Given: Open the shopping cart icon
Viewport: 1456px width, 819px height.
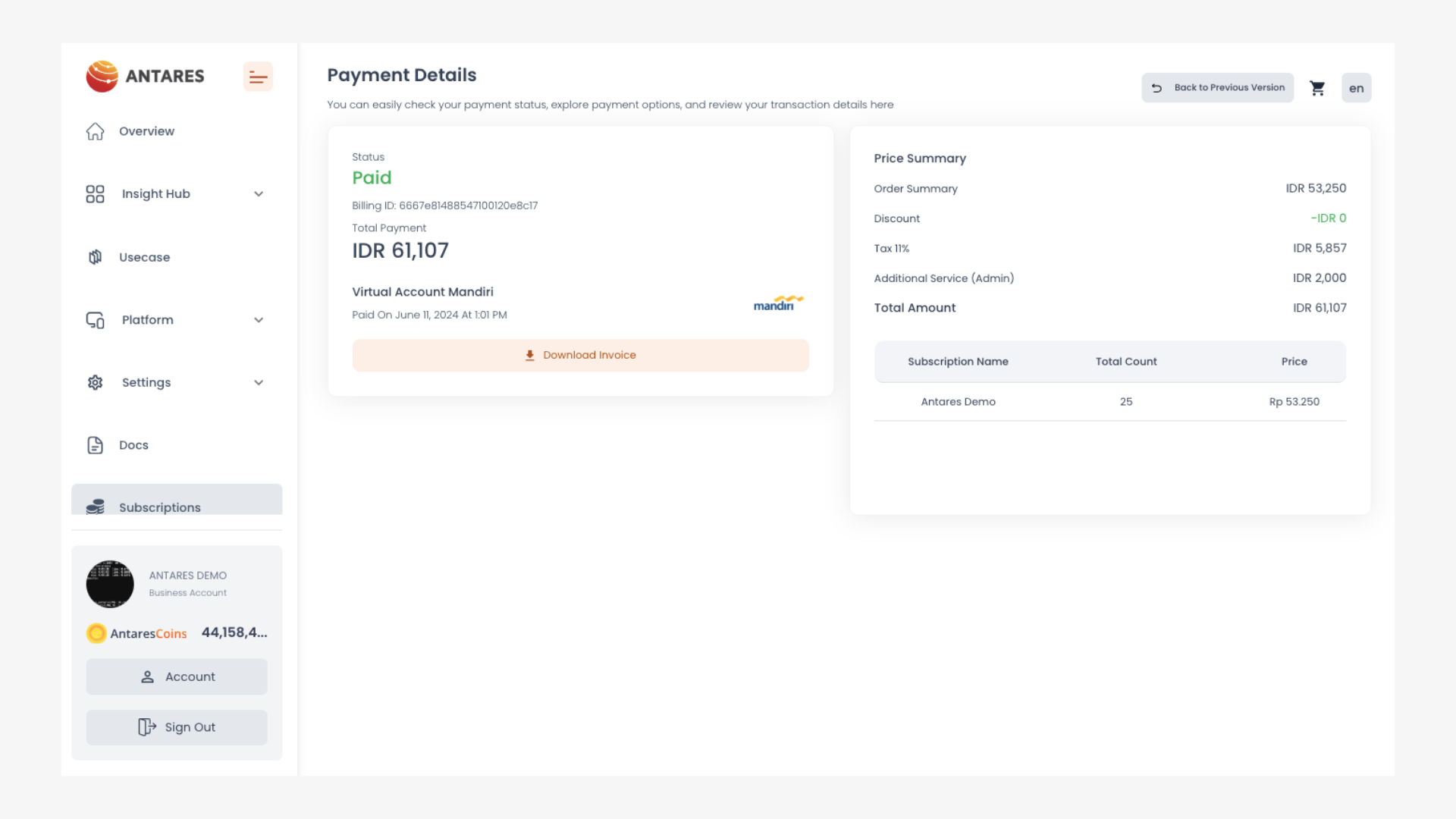Looking at the screenshot, I should click(x=1317, y=88).
